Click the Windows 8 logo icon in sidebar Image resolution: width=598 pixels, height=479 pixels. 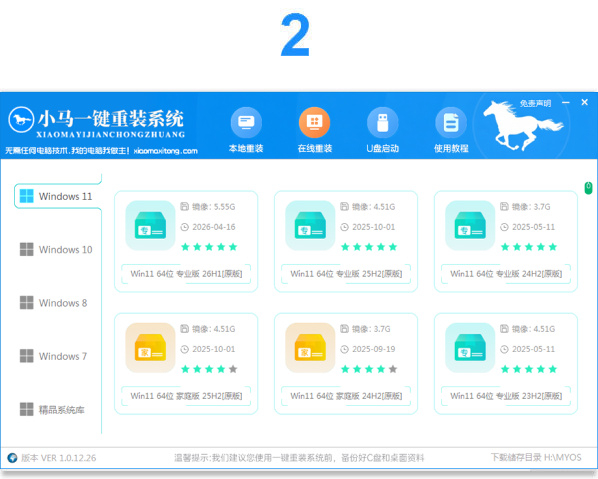[27, 303]
